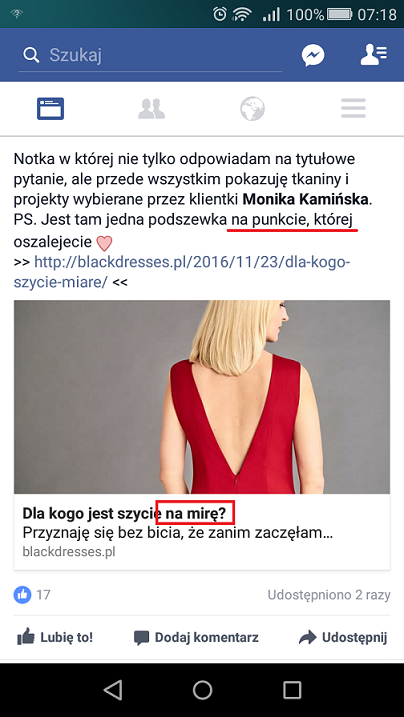Like the post with Lubię to!
This screenshot has width=404, height=717.
[x=55, y=637]
